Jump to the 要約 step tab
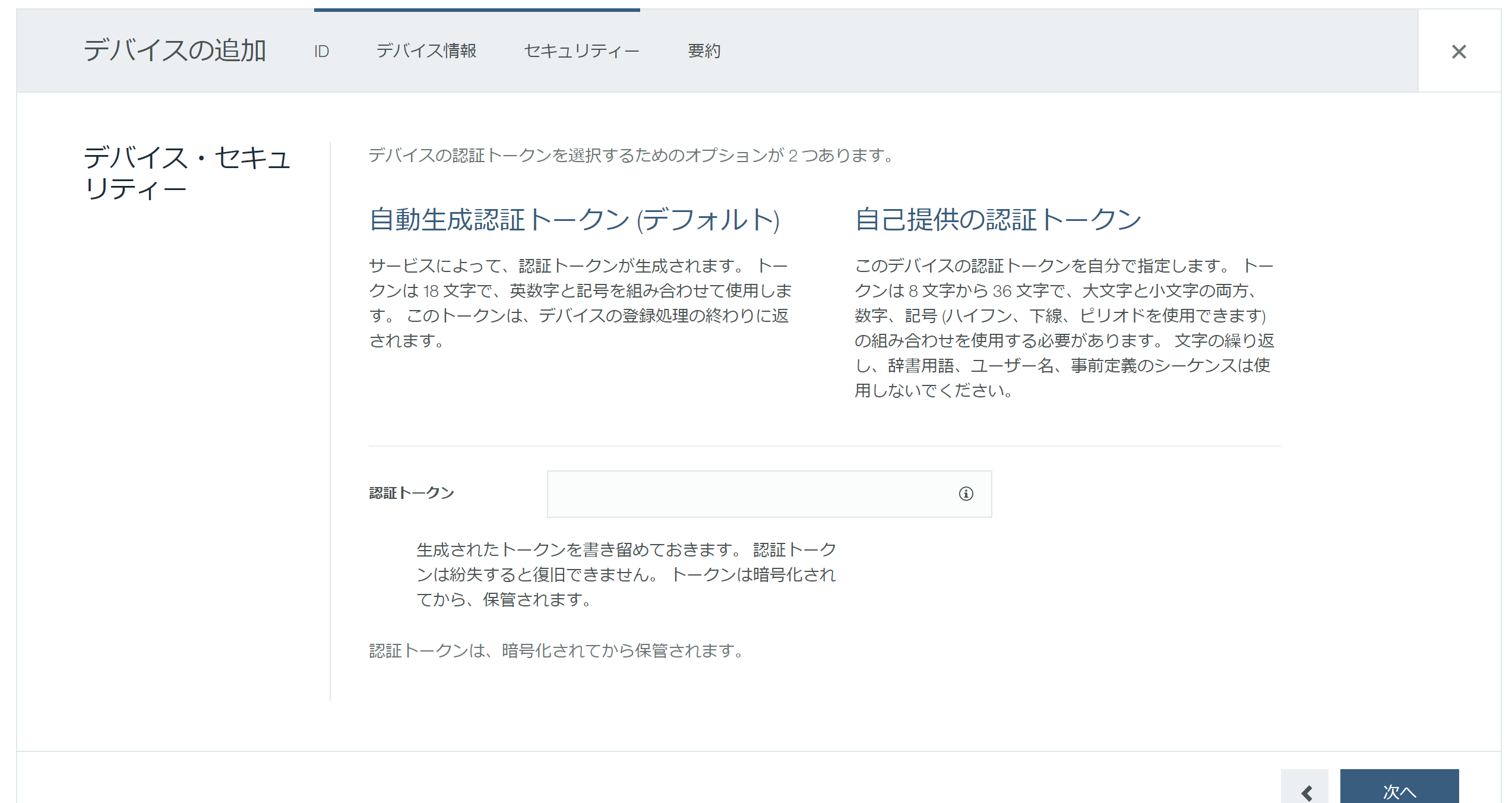 [x=704, y=52]
